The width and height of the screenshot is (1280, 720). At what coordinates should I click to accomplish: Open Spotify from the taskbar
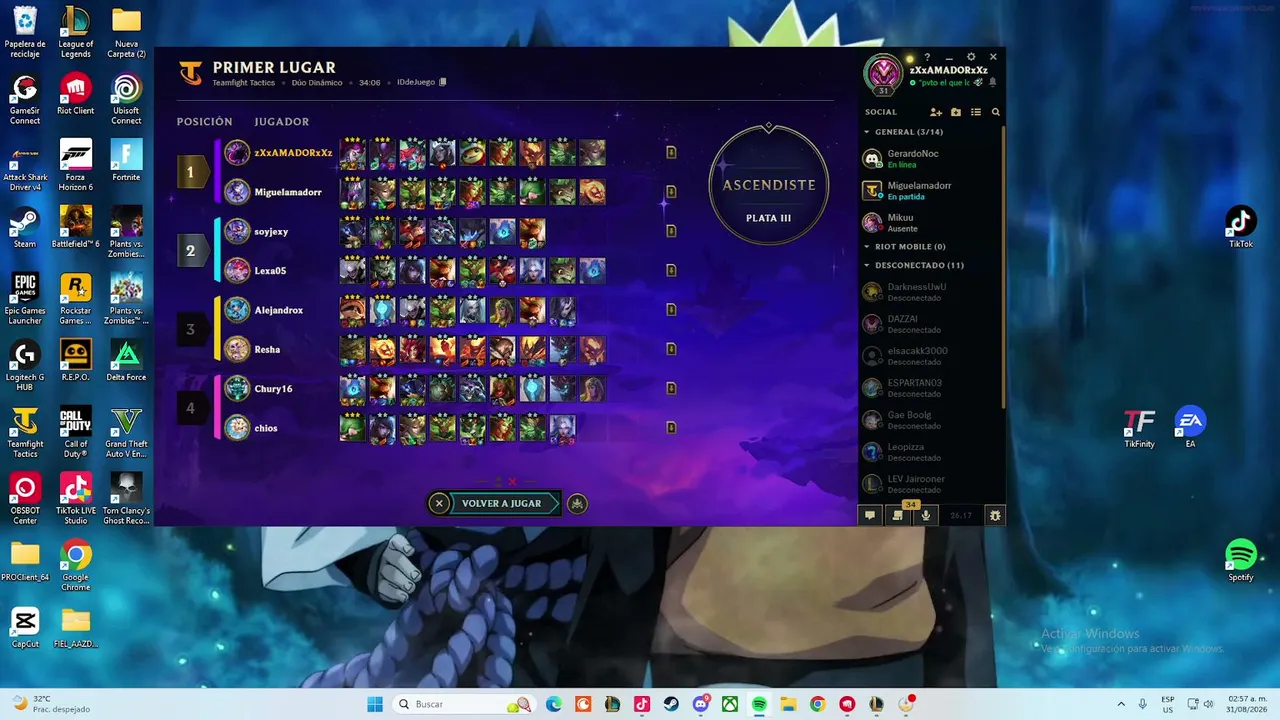[759, 704]
